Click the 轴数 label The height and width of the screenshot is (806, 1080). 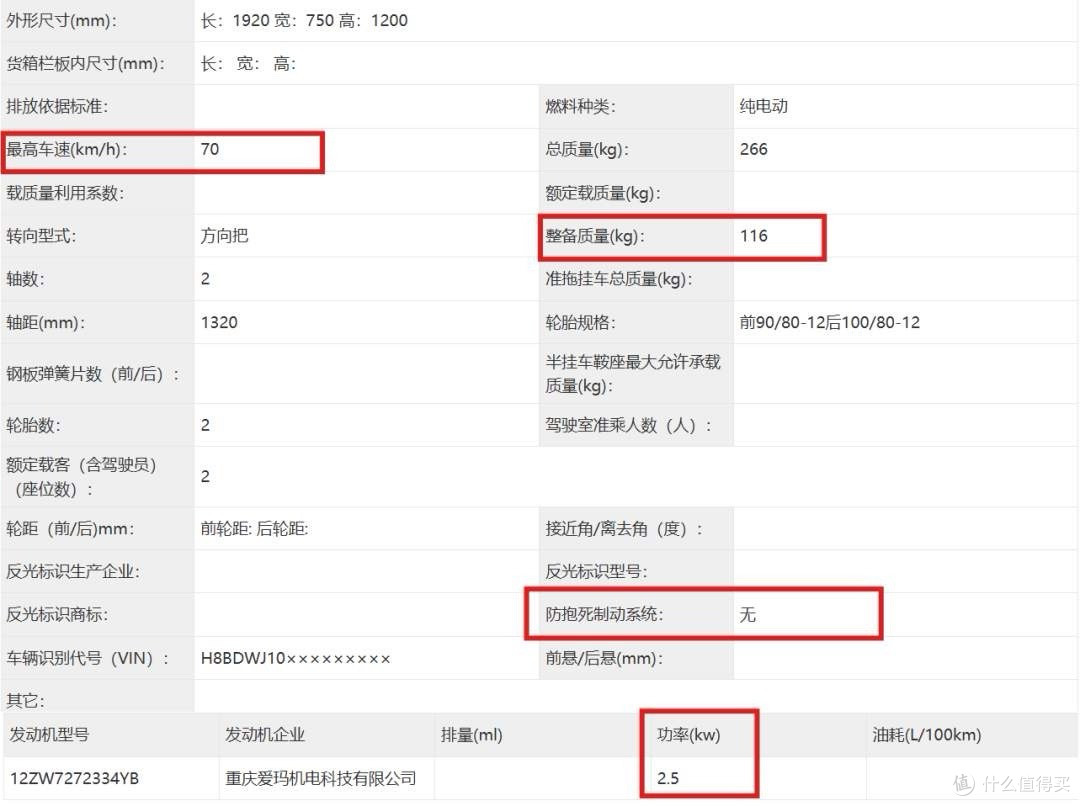click(25, 279)
